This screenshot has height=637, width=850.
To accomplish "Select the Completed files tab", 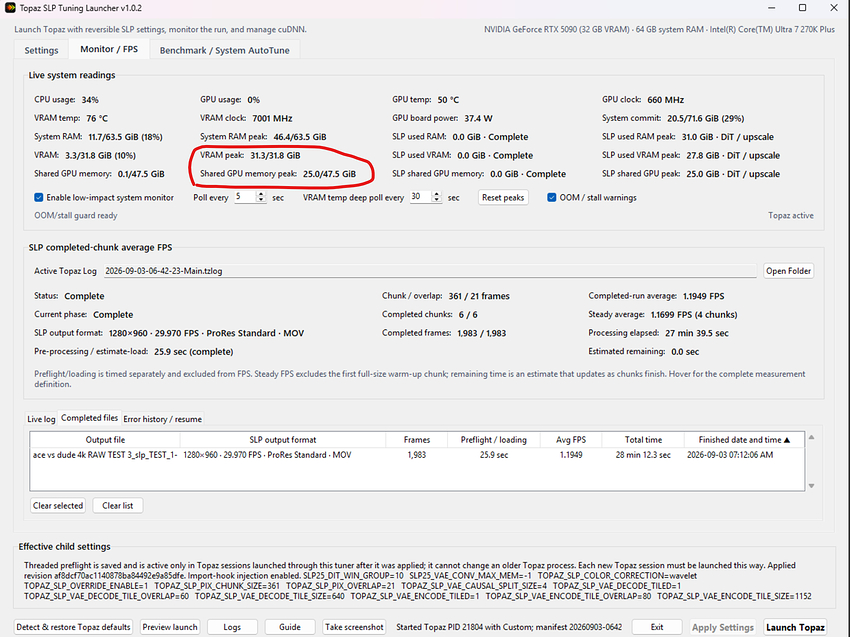I will click(x=89, y=418).
